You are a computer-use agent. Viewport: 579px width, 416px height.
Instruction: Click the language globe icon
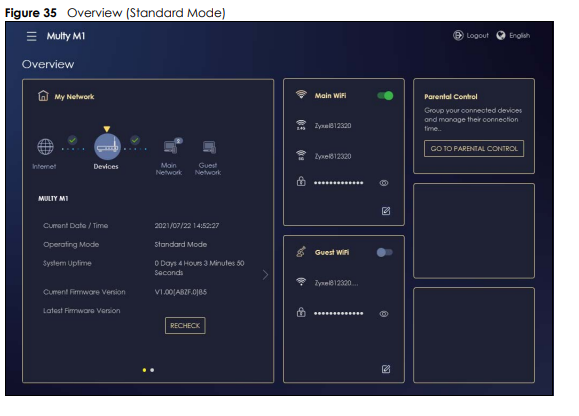pos(501,35)
